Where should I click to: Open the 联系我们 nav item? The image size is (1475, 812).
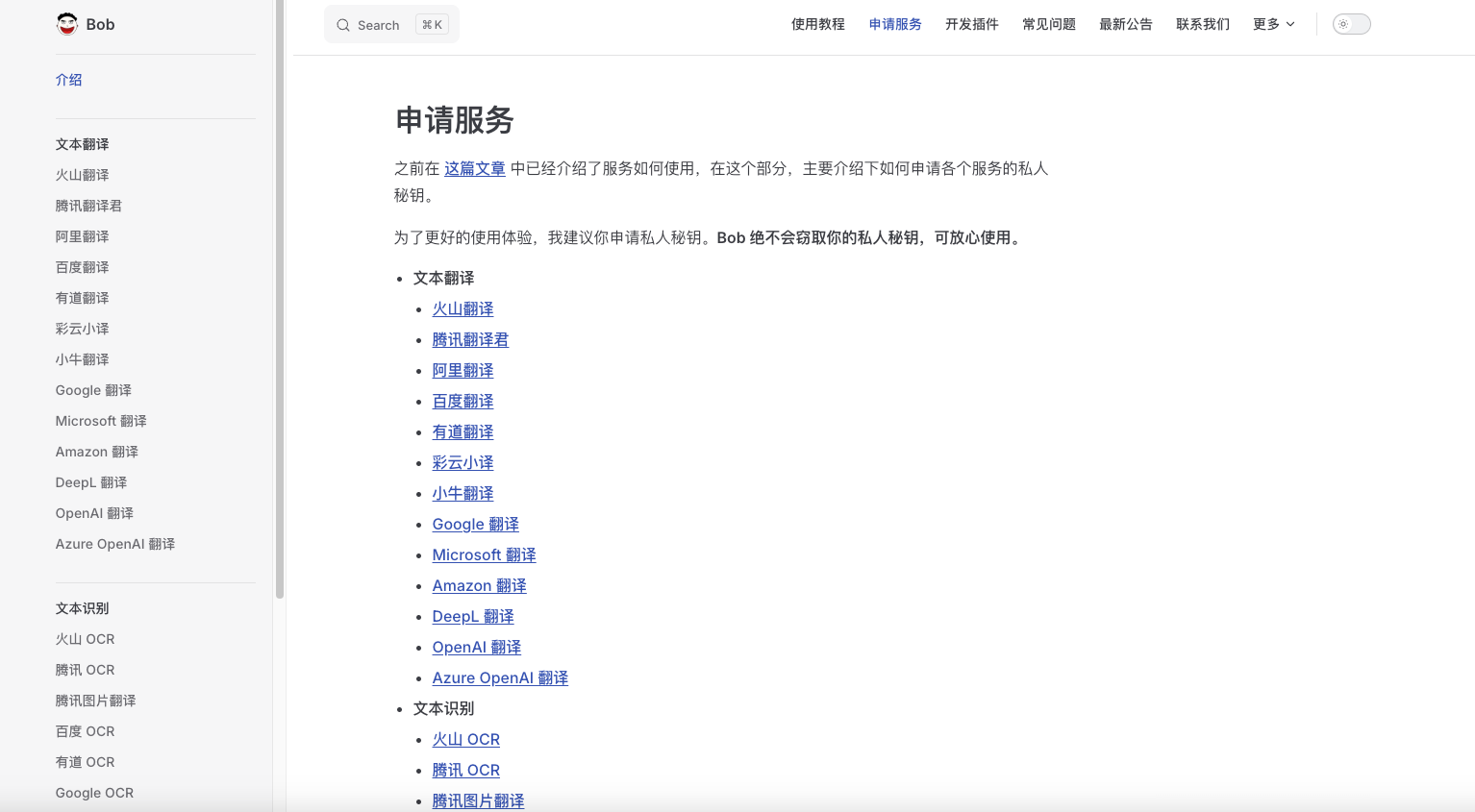pos(1203,24)
